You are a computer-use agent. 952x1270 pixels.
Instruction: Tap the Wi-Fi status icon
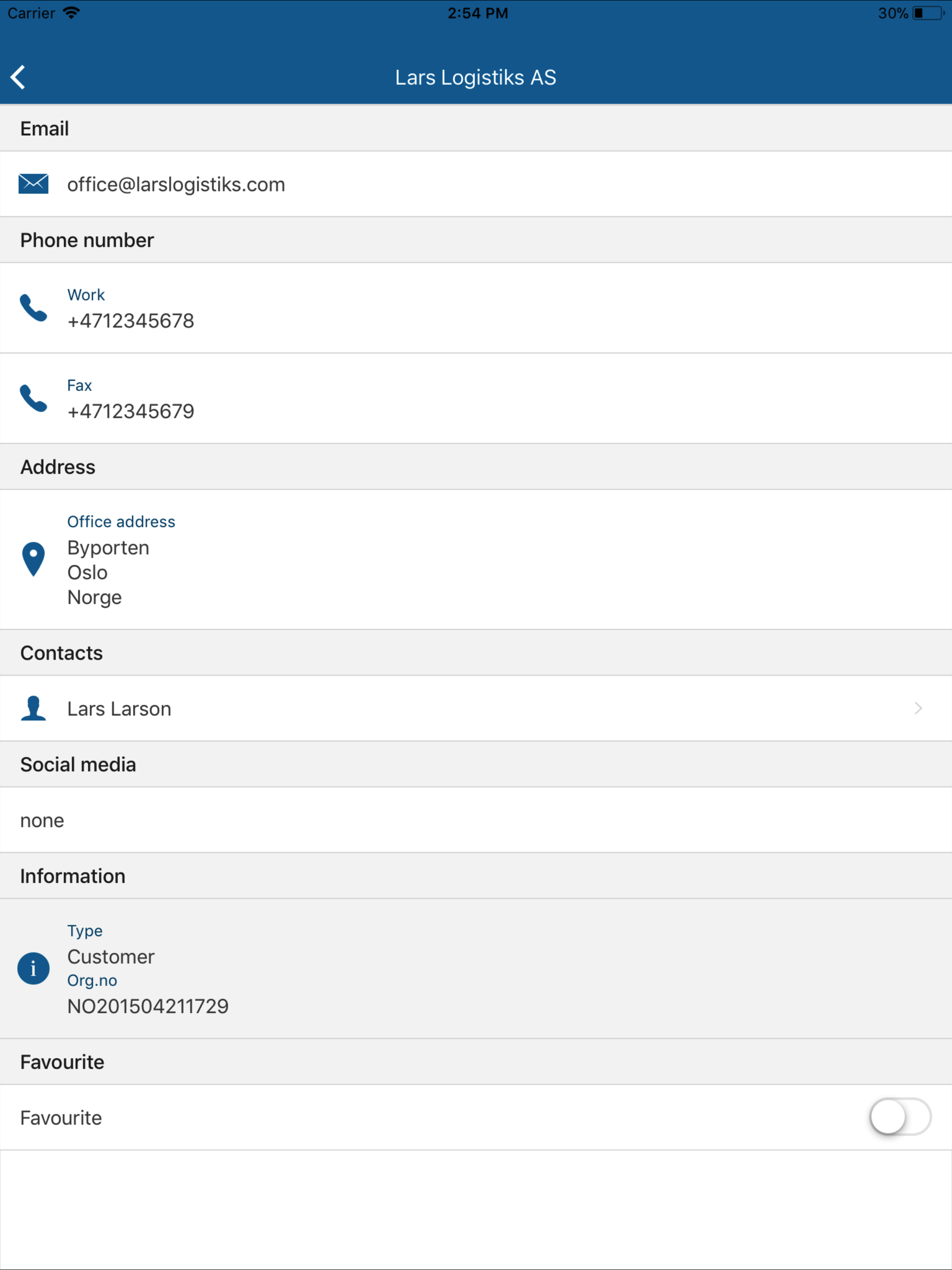(x=71, y=13)
